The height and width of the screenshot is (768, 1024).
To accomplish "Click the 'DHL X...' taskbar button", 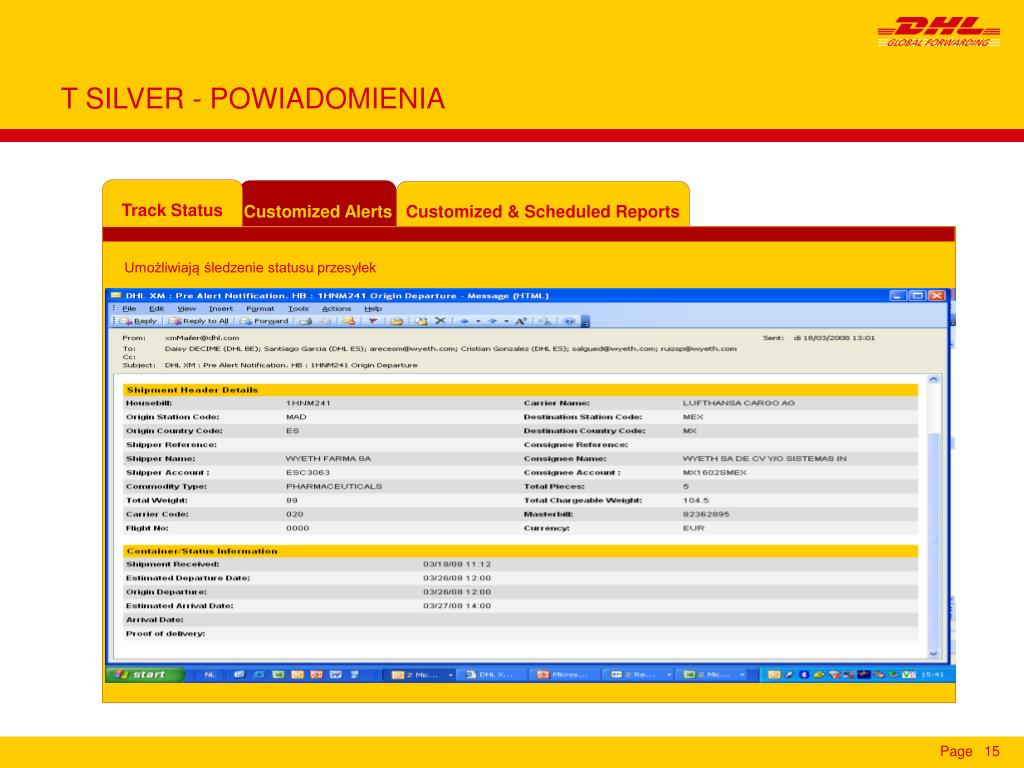I will (x=491, y=675).
